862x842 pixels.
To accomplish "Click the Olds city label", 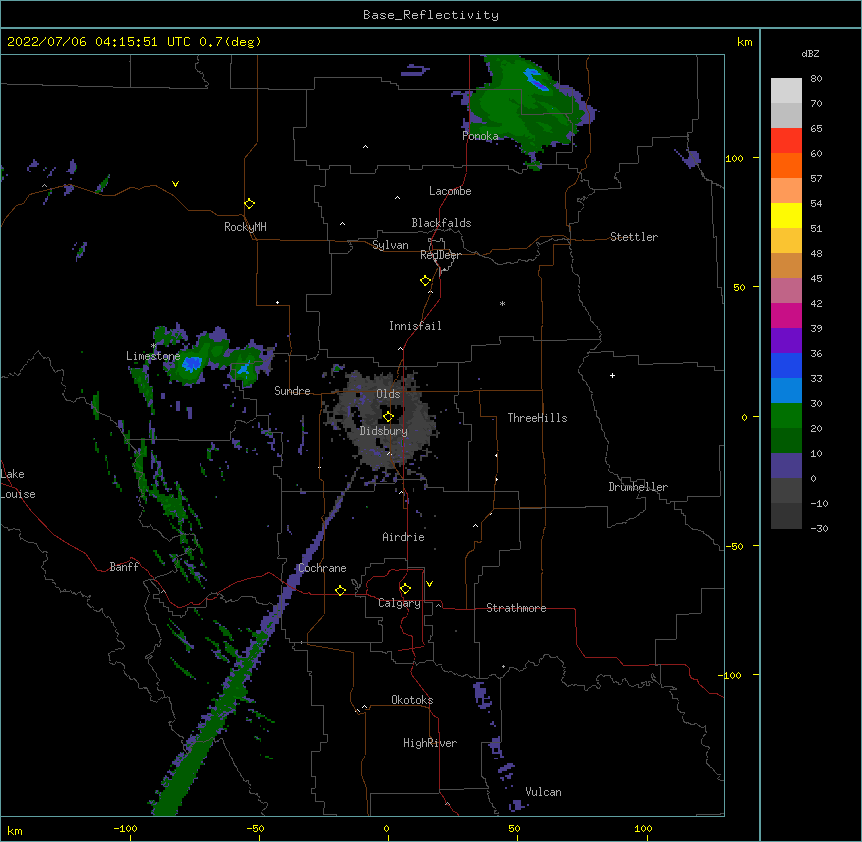I will [388, 394].
